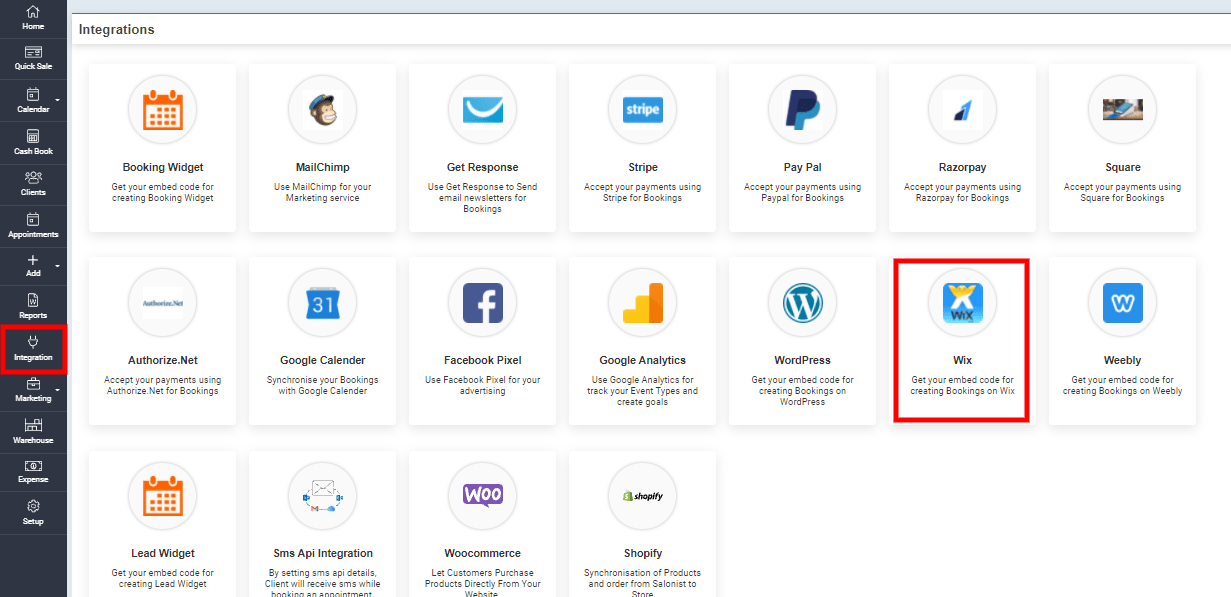Expand the Marketing sidebar dropdown arrow
This screenshot has height=597, width=1231.
[57, 390]
